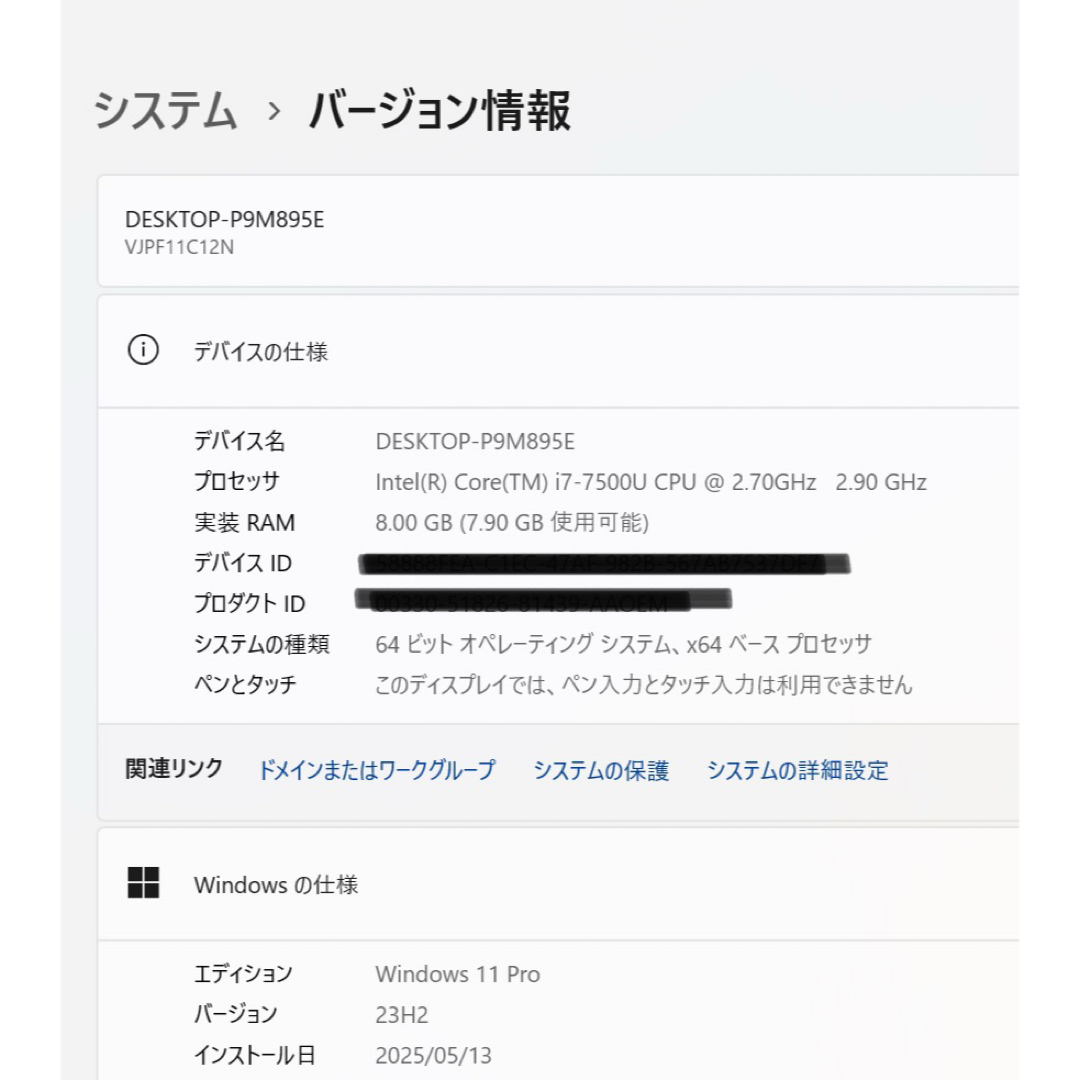Click the redacted プロダクト ID value
The image size is (1080, 1080).
pyautogui.click(x=543, y=601)
